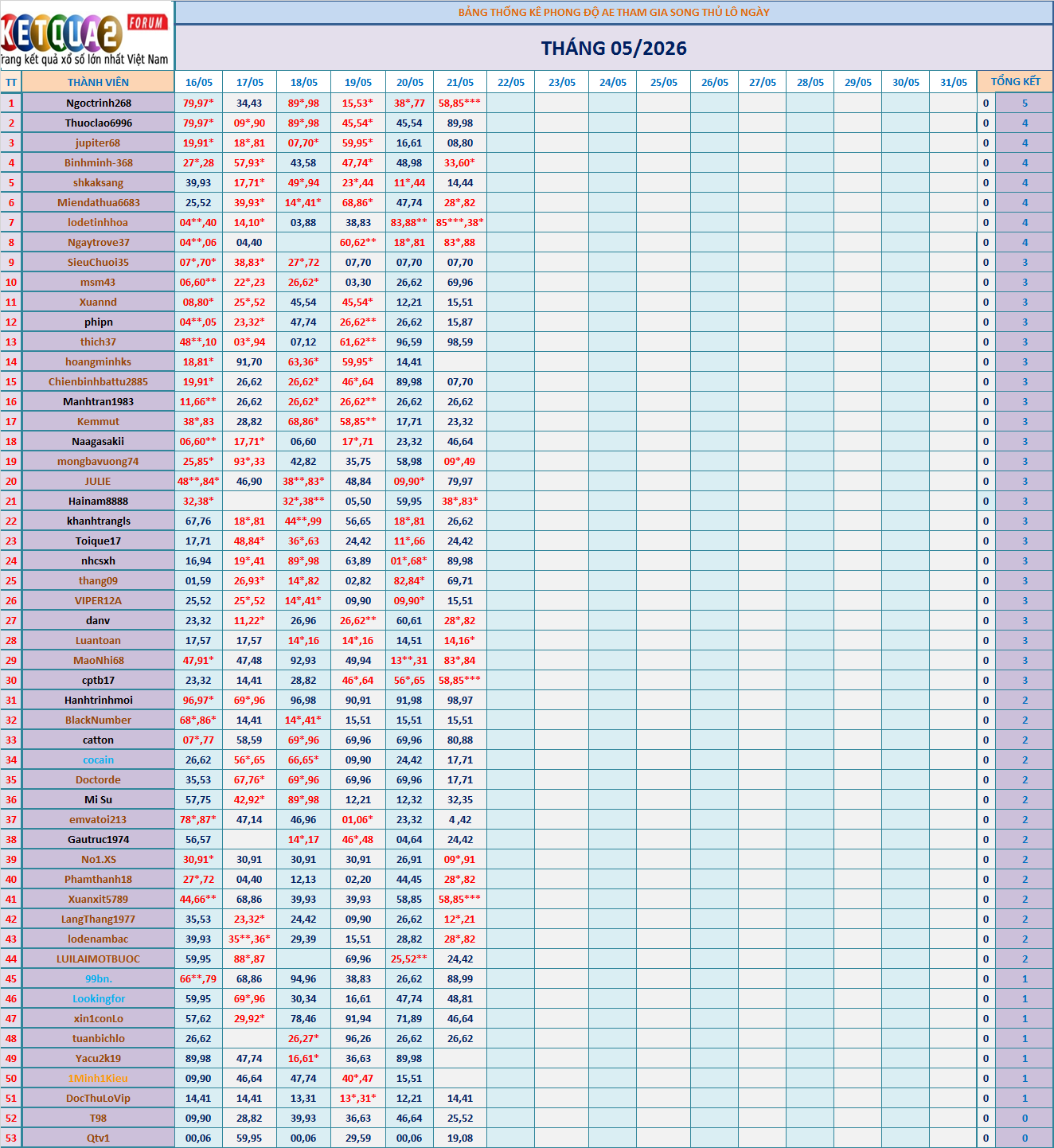
Task: Click member name "Kemmut"
Action: (98, 421)
